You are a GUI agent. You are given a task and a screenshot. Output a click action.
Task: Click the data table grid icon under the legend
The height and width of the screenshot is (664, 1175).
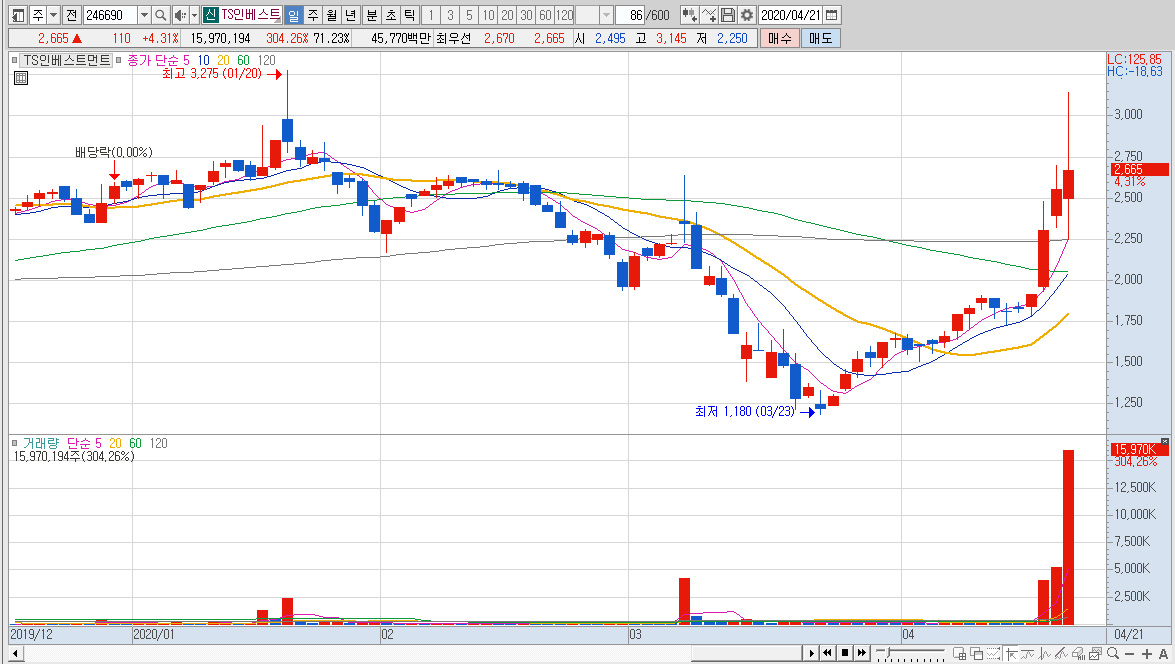pos(21,77)
